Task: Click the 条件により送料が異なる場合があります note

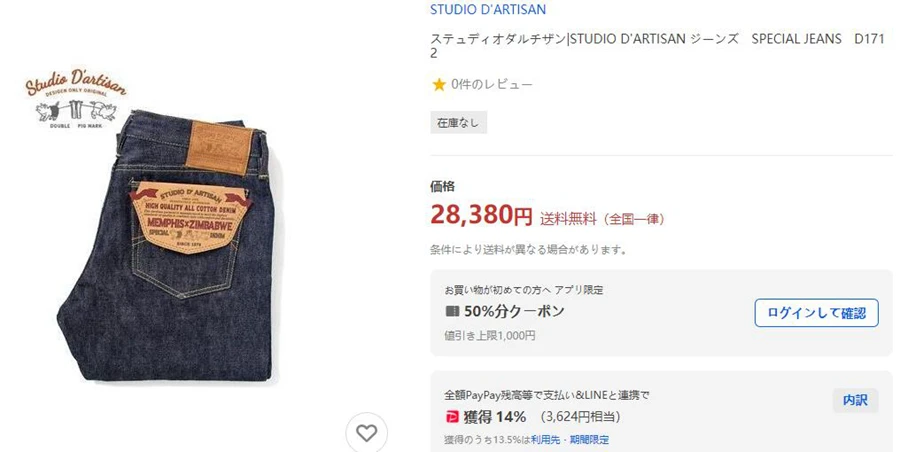Action: pyautogui.click(x=529, y=250)
